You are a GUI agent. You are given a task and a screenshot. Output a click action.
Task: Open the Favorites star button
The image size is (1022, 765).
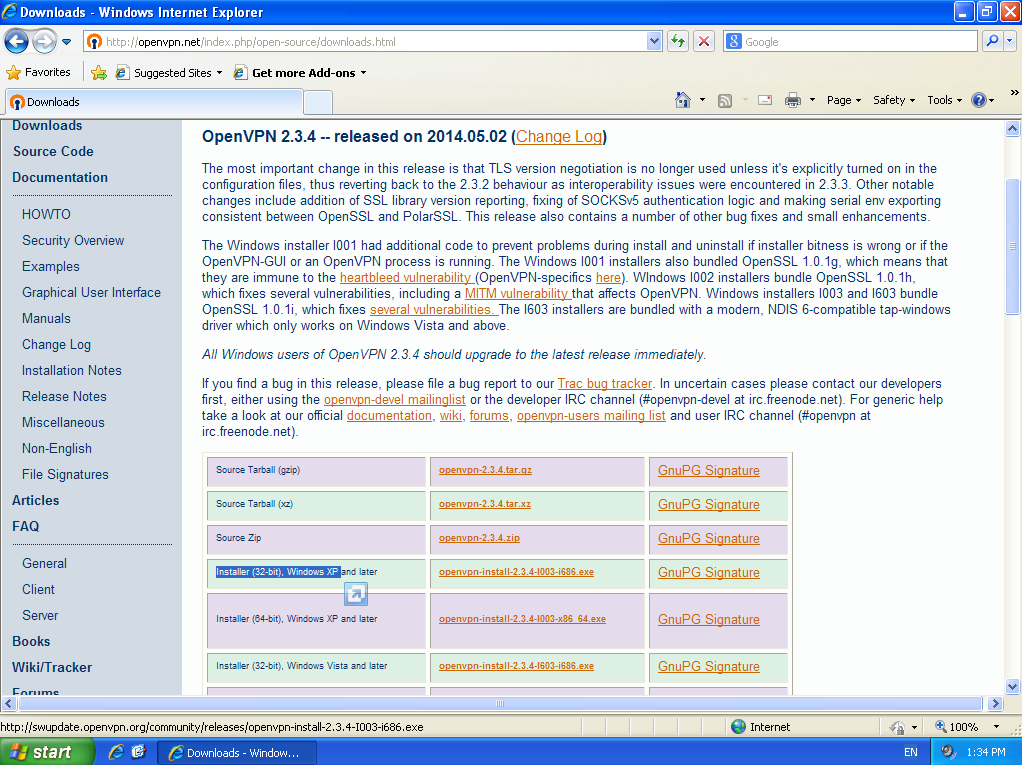point(38,72)
